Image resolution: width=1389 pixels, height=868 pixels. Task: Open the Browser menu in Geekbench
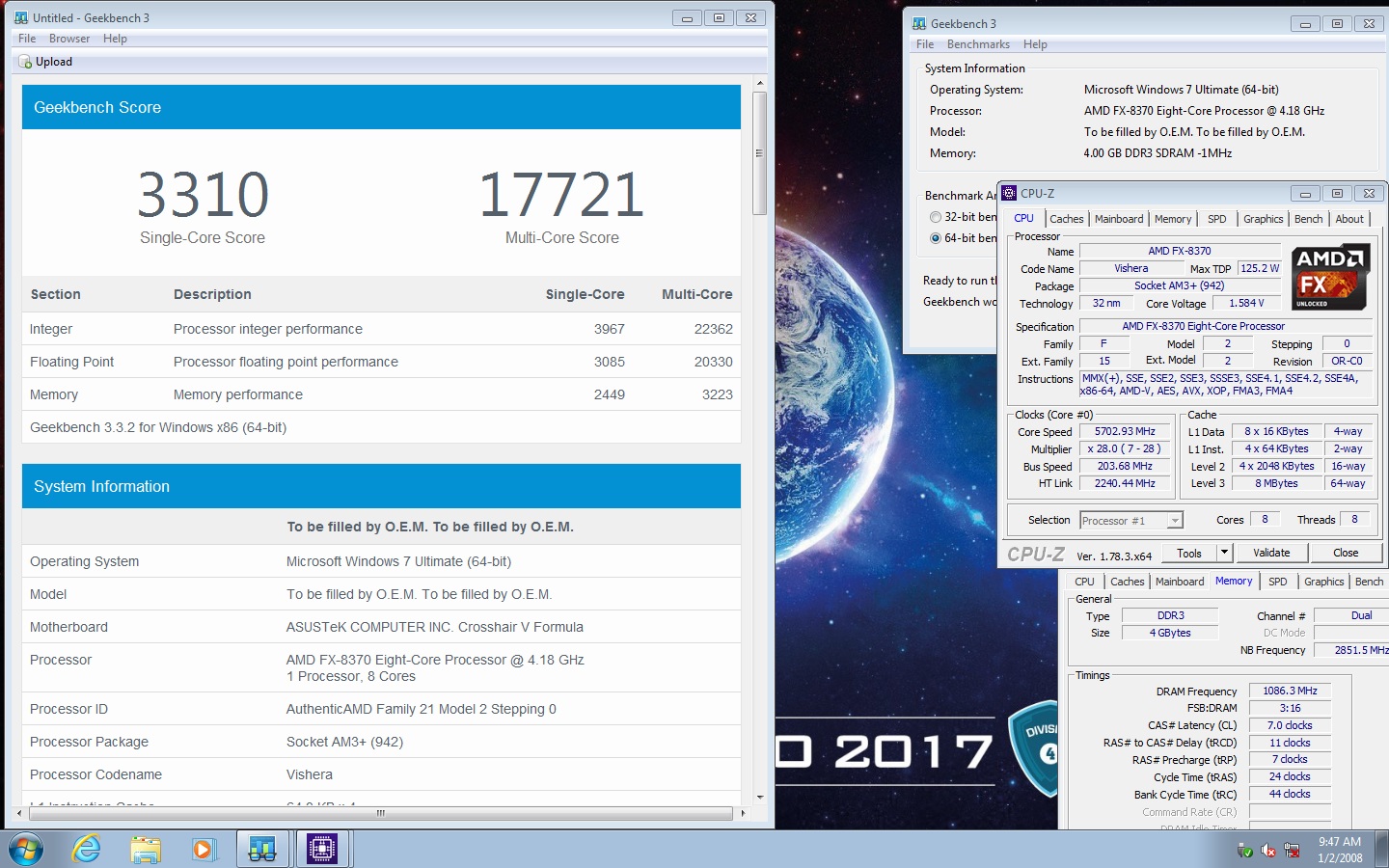tap(69, 39)
